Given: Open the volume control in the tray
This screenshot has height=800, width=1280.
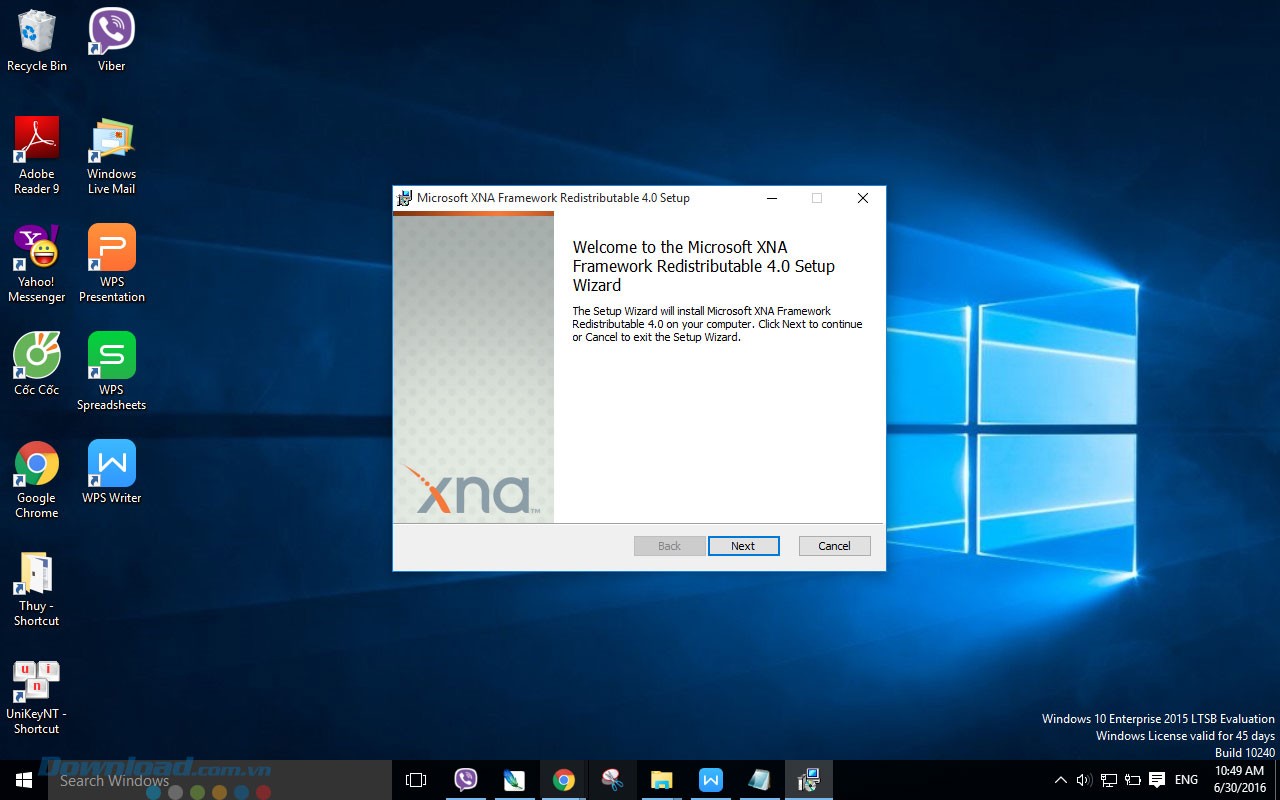Looking at the screenshot, I should tap(1083, 779).
